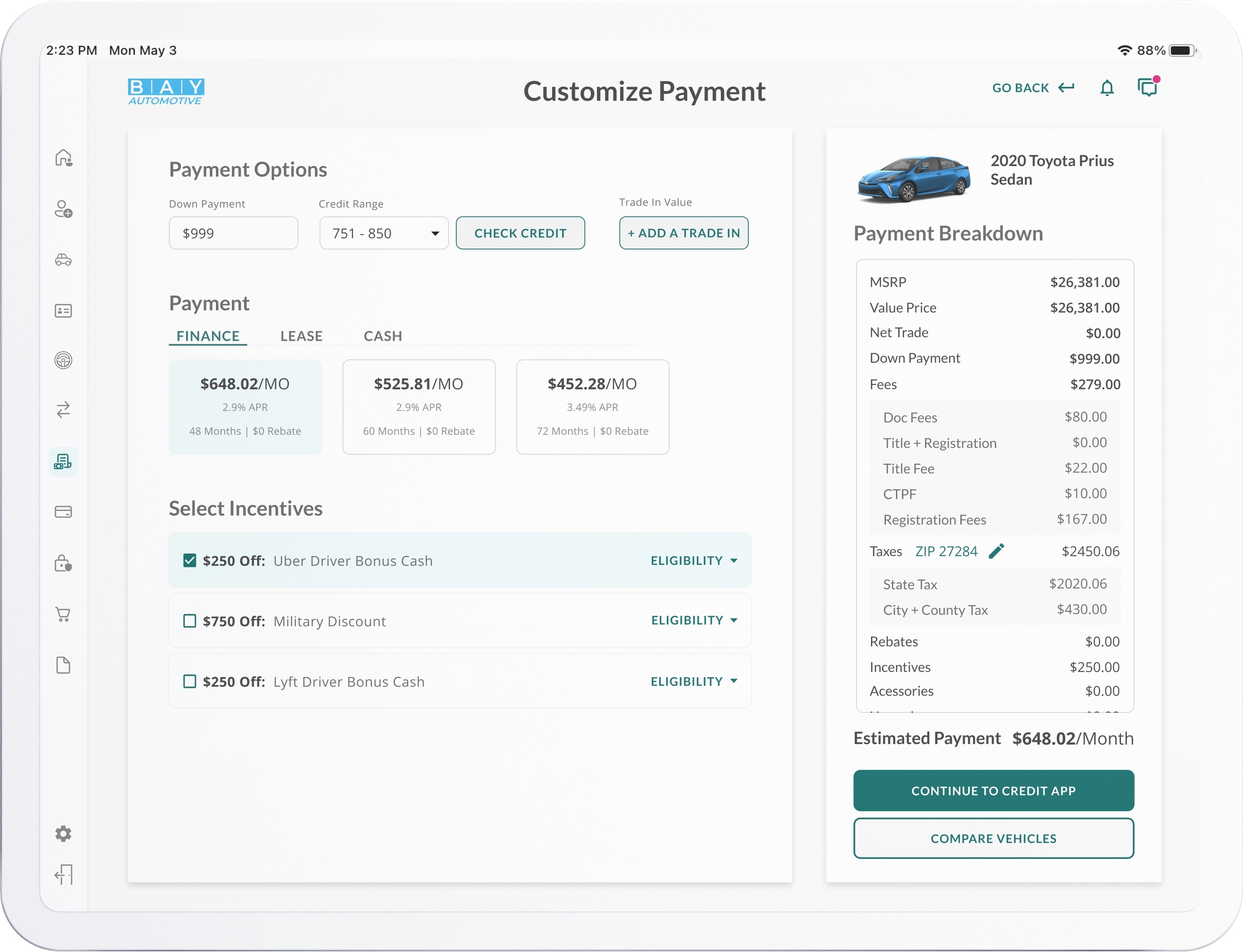Click the ID card icon in sidebar
The width and height of the screenshot is (1243, 952).
(63, 310)
